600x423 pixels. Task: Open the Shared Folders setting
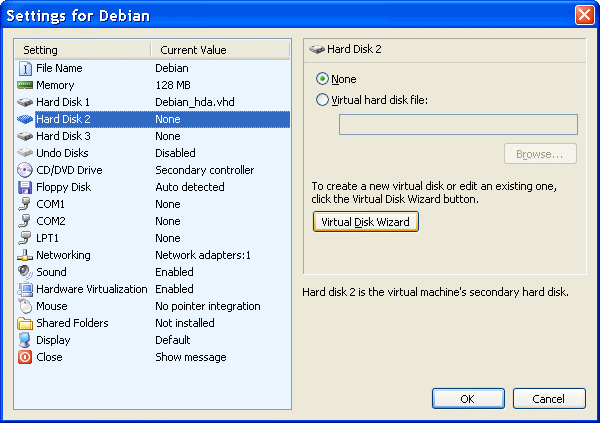coord(153,323)
